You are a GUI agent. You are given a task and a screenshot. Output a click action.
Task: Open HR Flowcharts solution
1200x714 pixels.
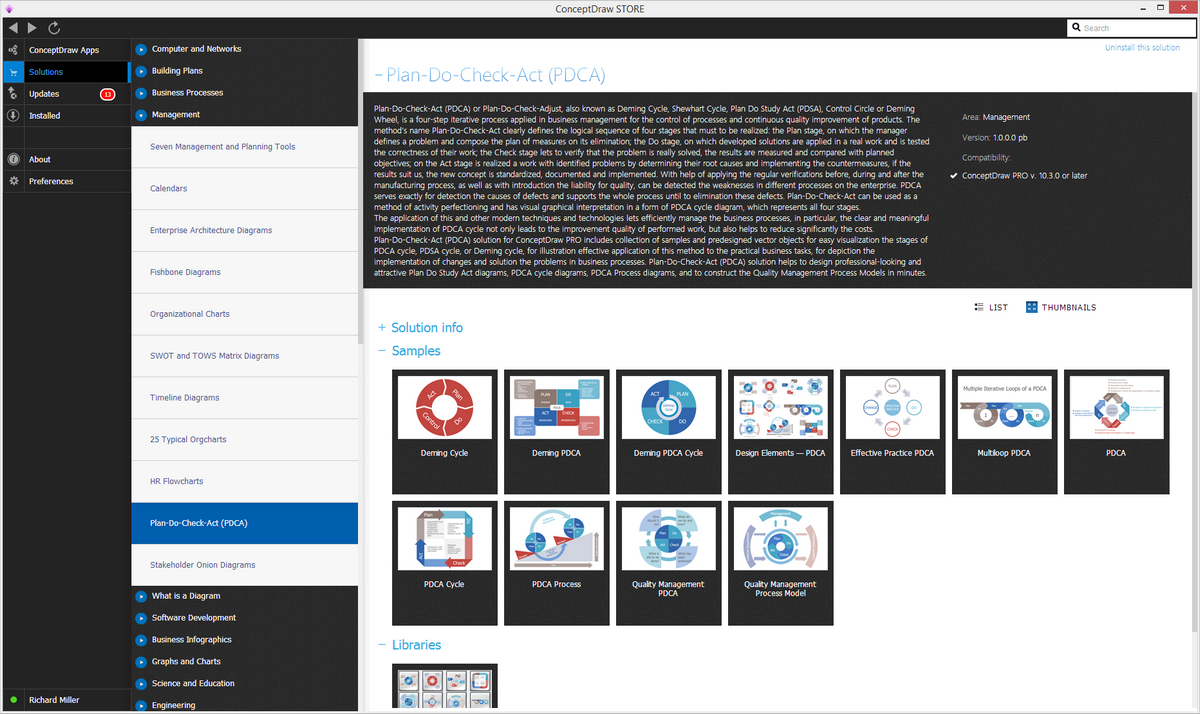244,481
